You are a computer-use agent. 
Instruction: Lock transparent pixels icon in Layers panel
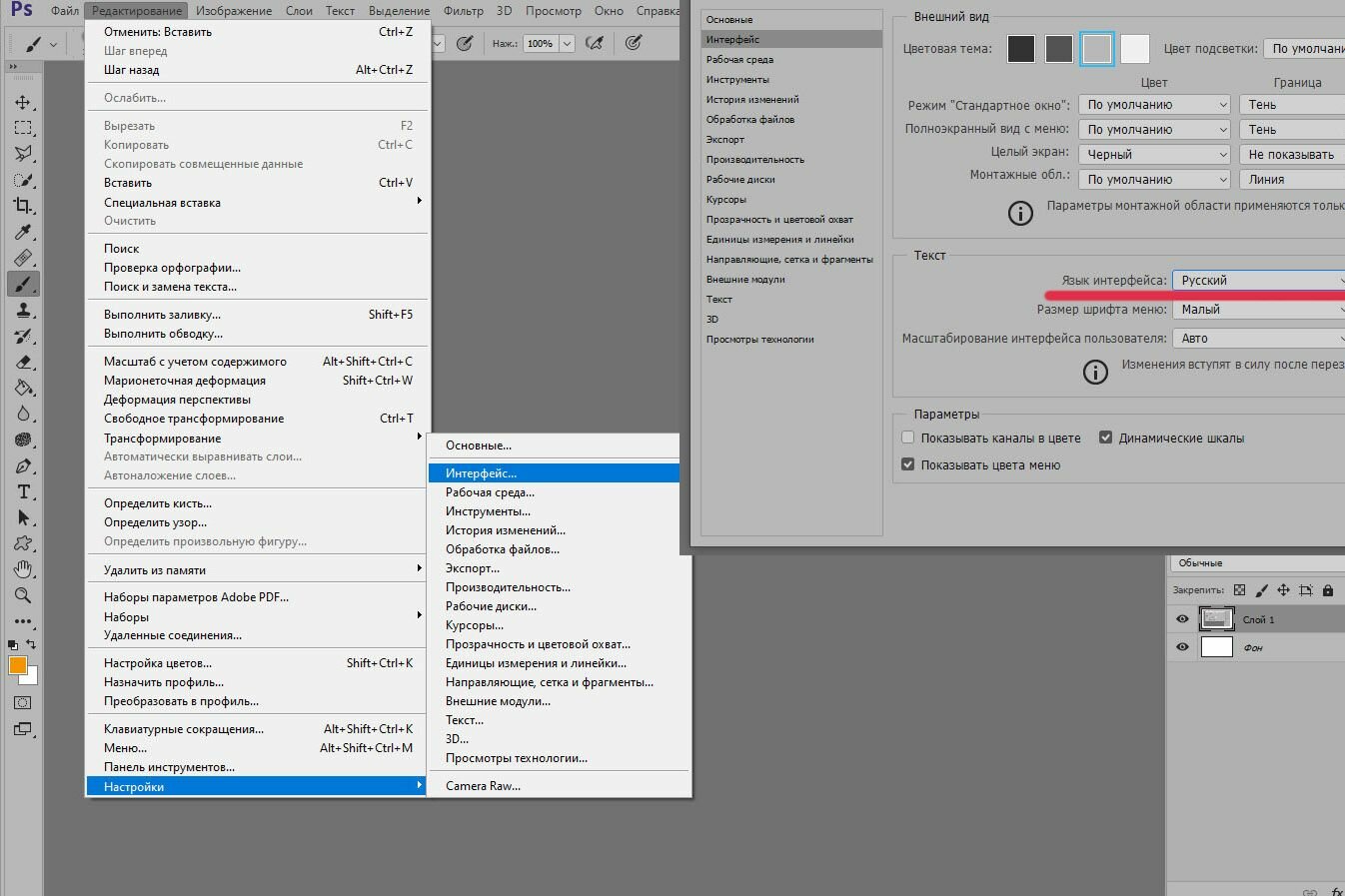coord(1240,590)
